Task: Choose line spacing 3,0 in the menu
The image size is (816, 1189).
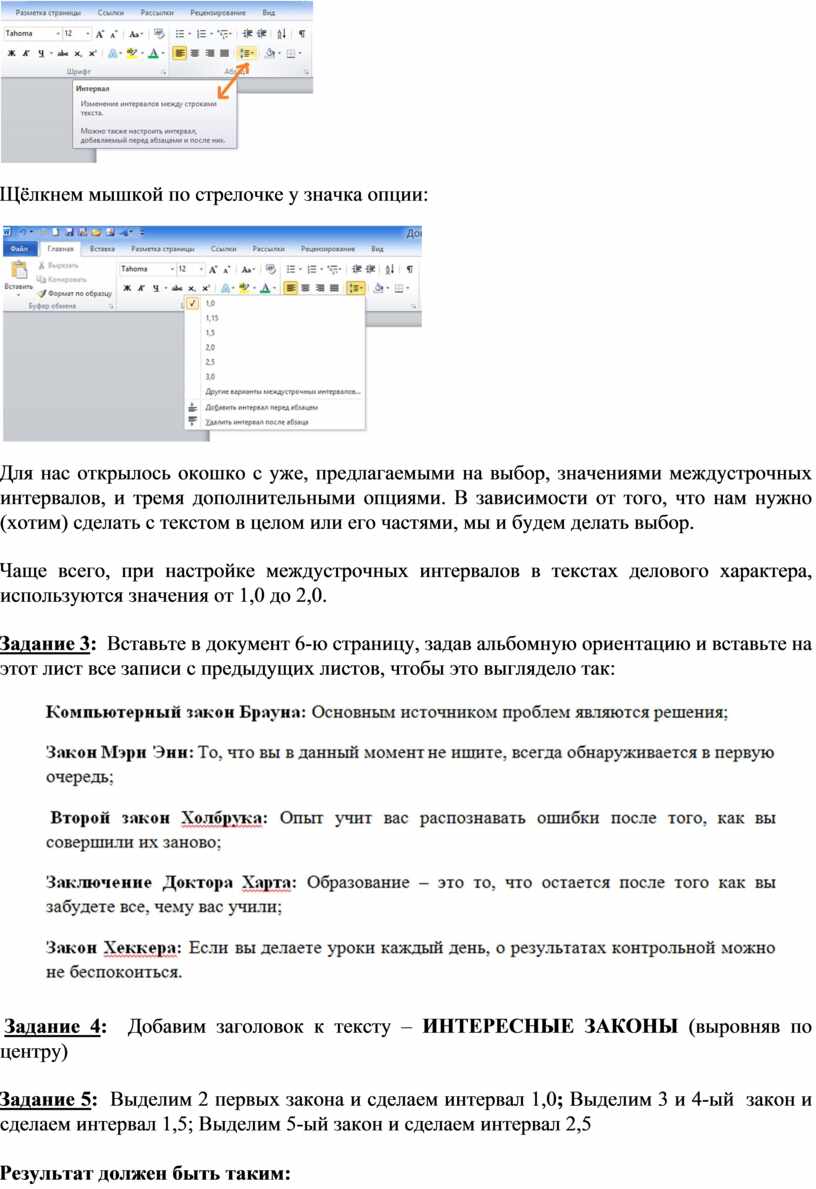Action: pos(210,376)
